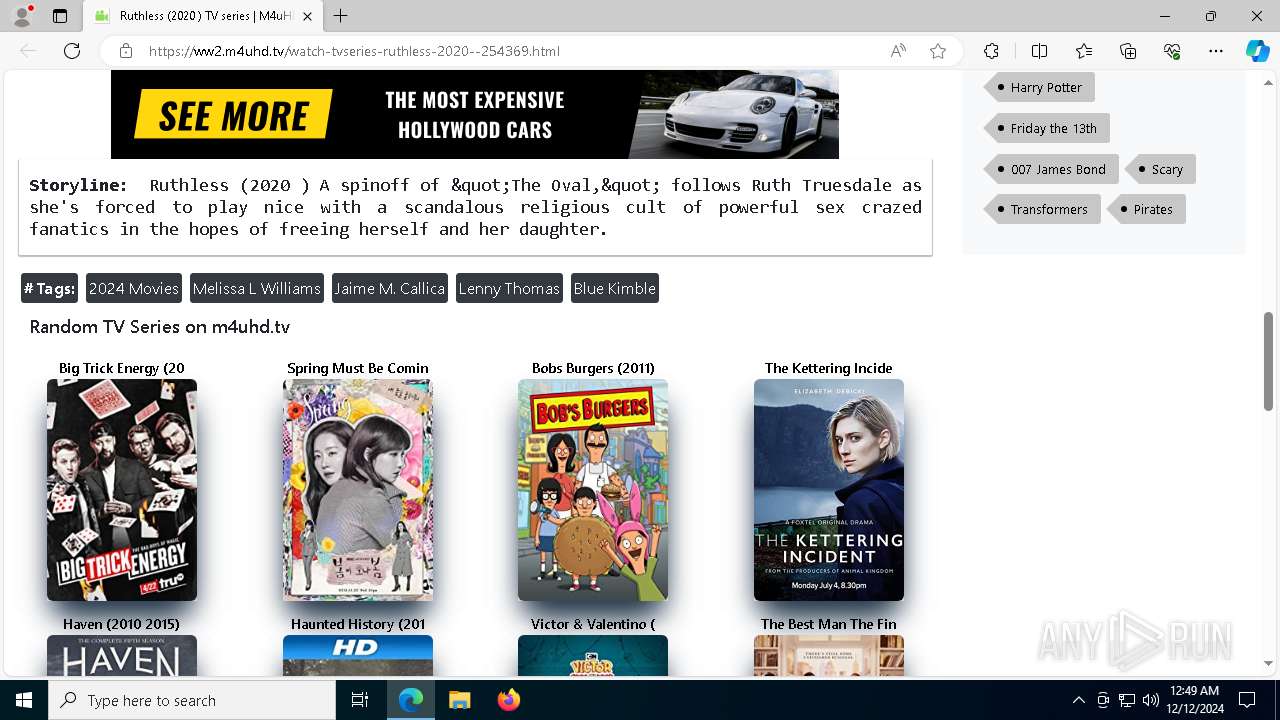The width and height of the screenshot is (1280, 720).
Task: Select the Pirates tag
Action: click(1146, 209)
